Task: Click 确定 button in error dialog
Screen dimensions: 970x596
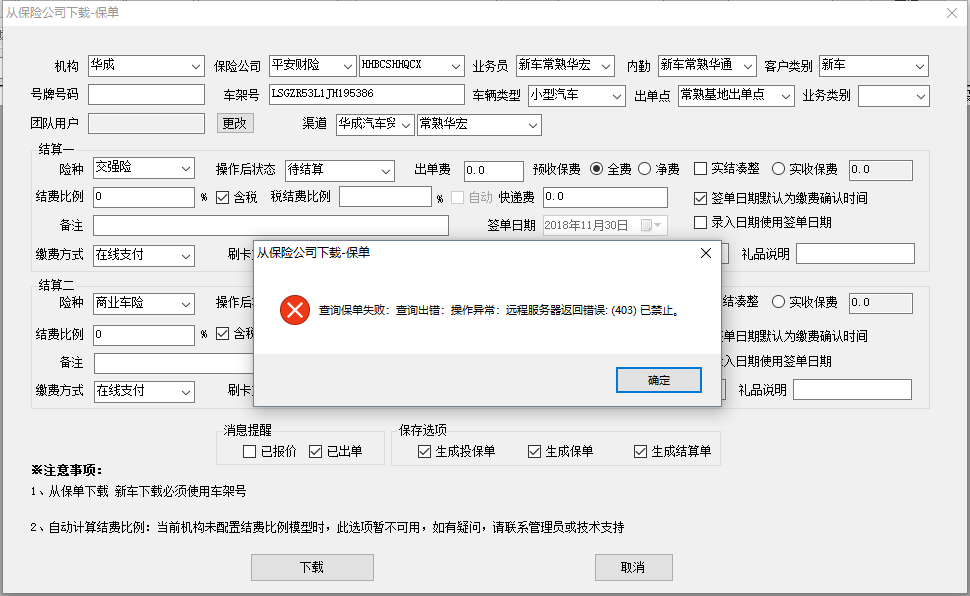Action: 659,380
